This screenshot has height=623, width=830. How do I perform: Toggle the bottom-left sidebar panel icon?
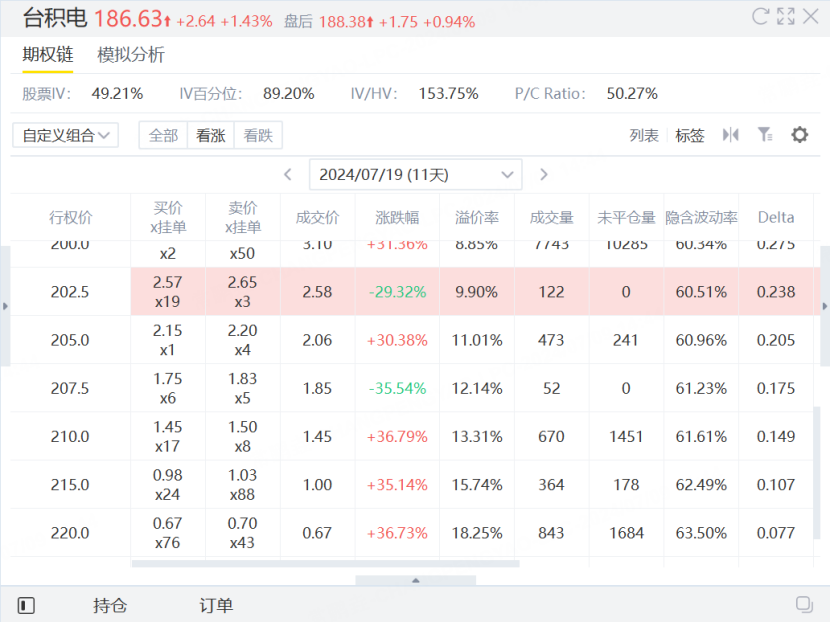click(x=26, y=605)
